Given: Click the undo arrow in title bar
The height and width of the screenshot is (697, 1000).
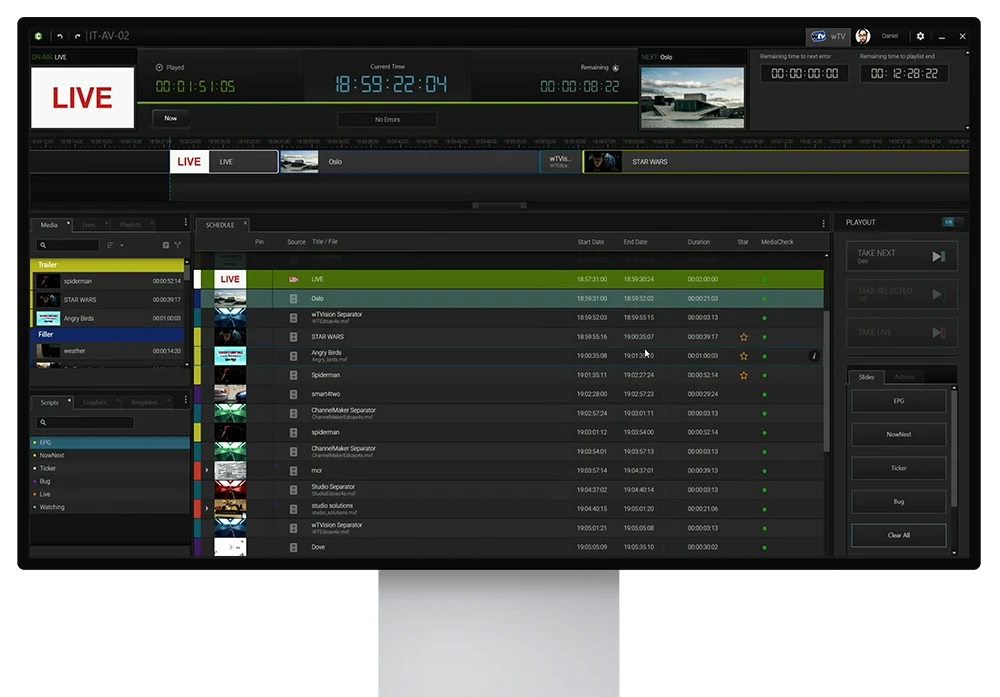Looking at the screenshot, I should pos(60,36).
